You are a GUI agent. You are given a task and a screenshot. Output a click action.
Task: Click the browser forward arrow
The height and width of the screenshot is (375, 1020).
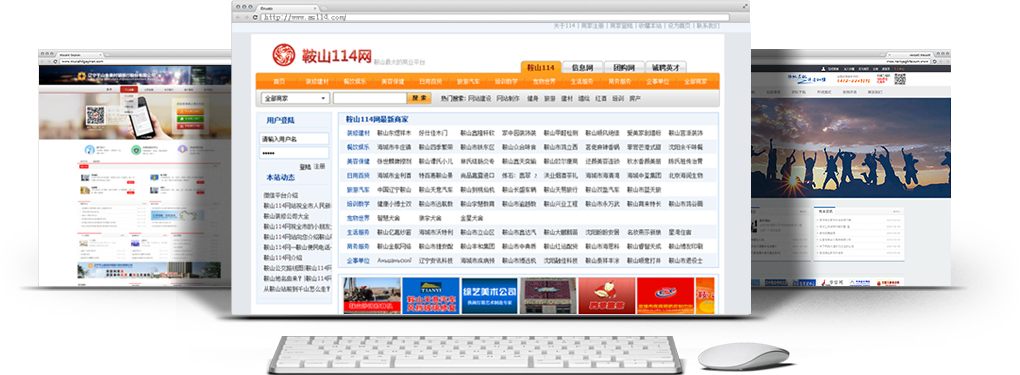[x=247, y=17]
